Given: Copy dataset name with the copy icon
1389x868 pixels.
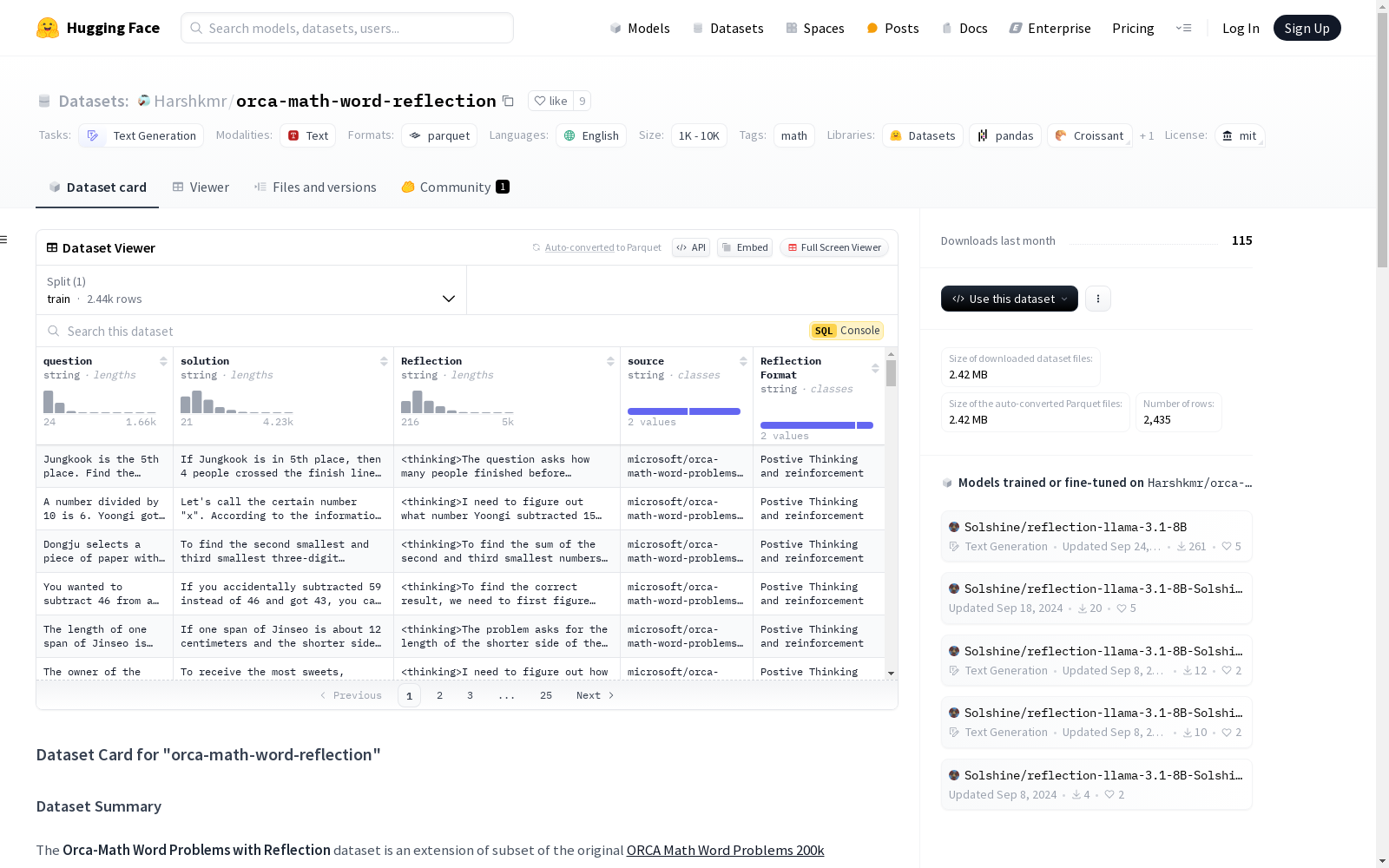Looking at the screenshot, I should [x=509, y=101].
